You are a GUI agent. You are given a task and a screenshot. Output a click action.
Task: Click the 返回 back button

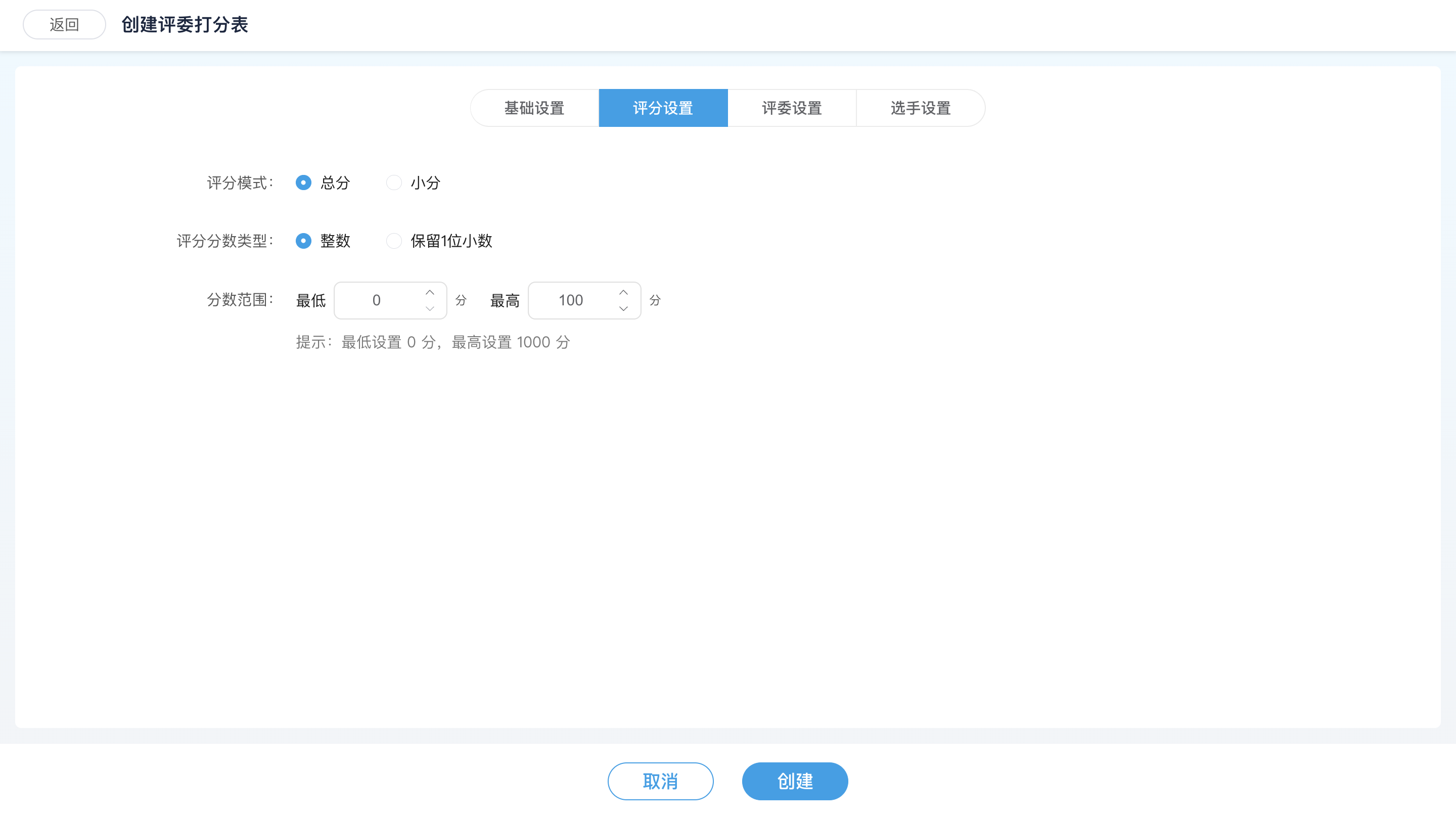pyautogui.click(x=64, y=24)
